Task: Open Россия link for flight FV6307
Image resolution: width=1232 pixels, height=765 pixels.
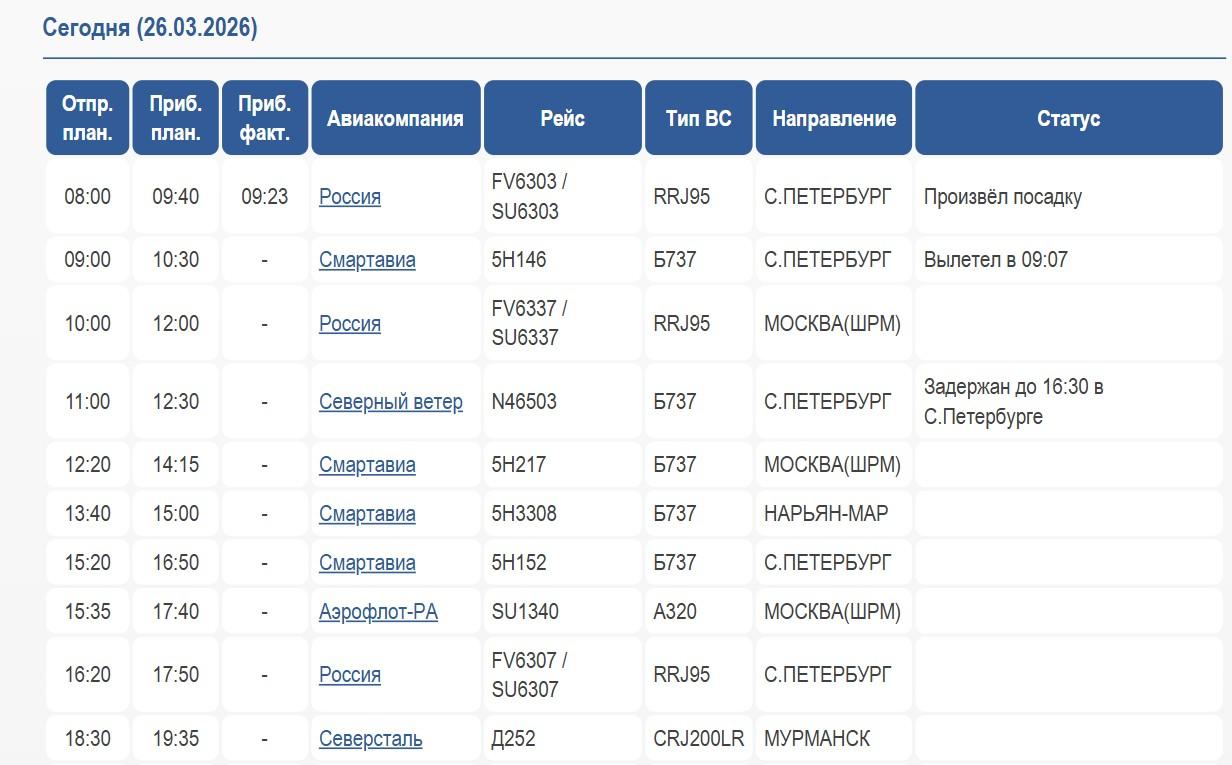Action: point(349,675)
